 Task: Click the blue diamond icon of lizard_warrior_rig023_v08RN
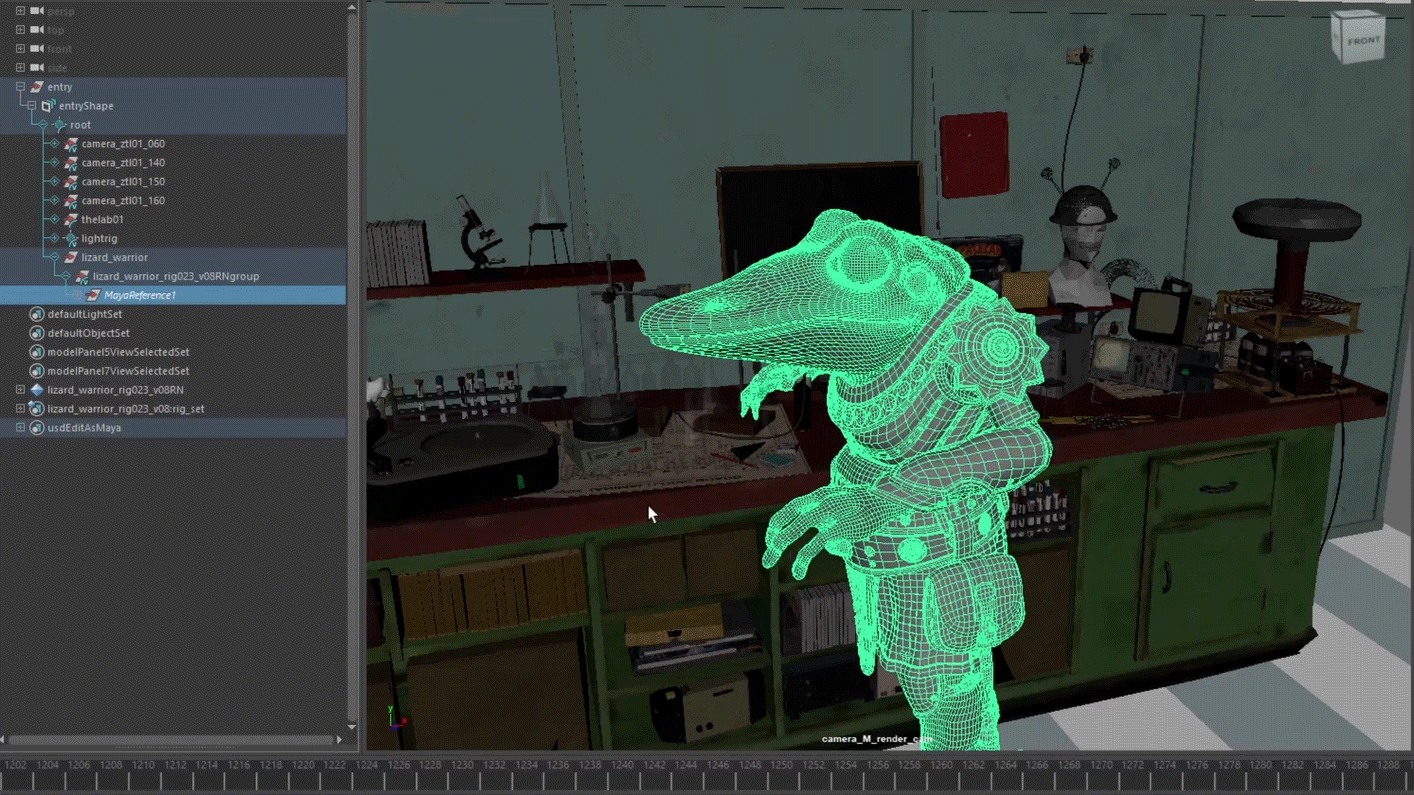(x=36, y=390)
